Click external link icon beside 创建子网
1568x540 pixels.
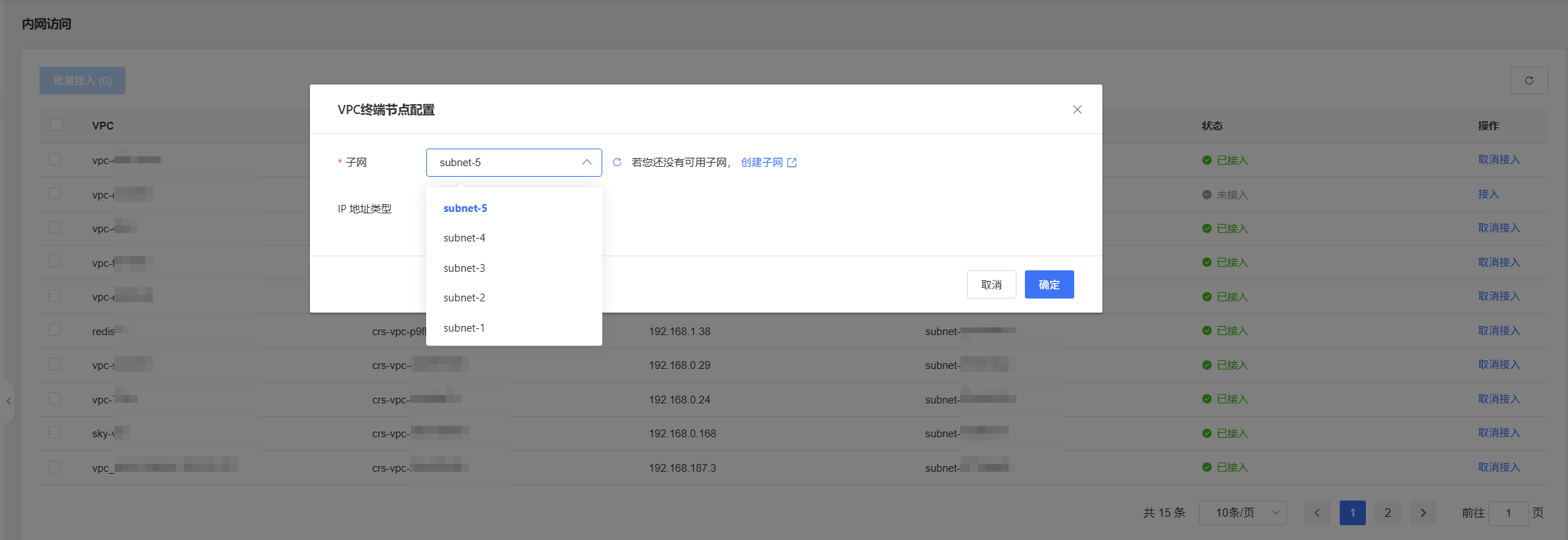tap(792, 163)
